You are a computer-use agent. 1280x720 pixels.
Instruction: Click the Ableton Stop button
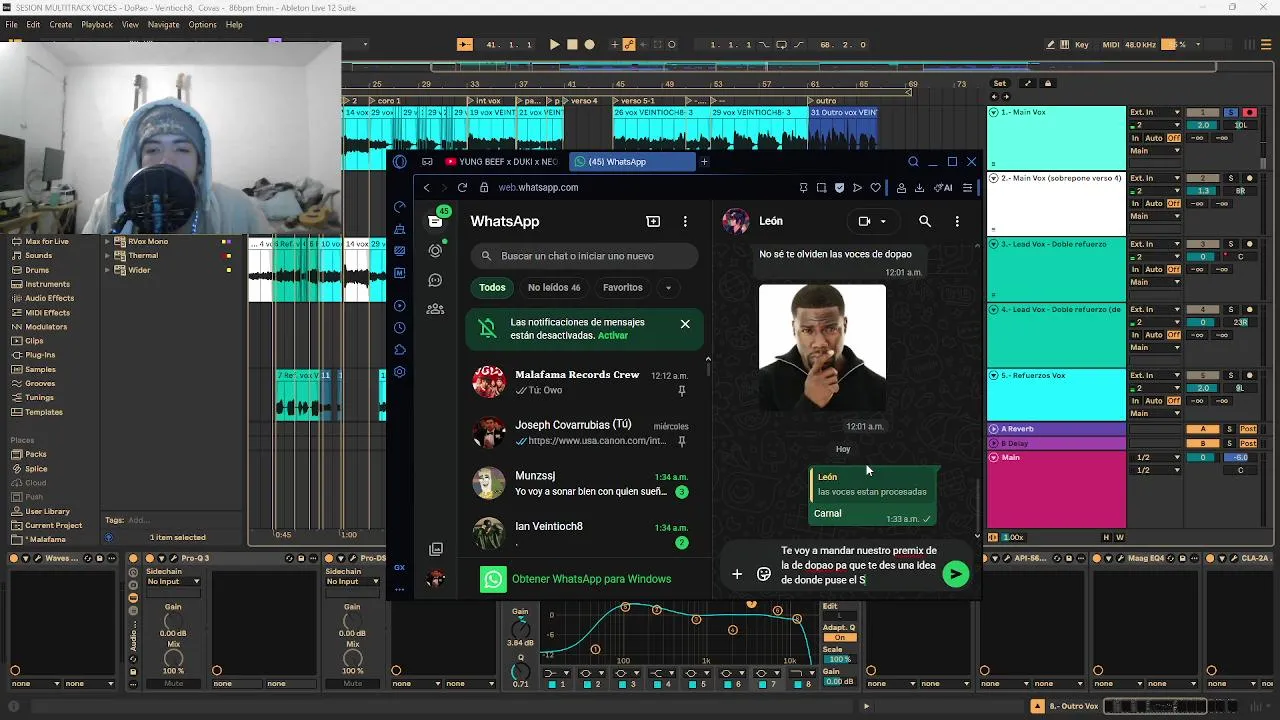572,45
